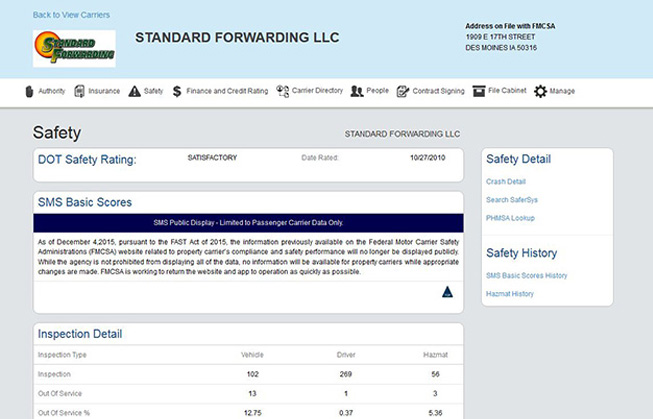Click the People icon in navigation
The height and width of the screenshot is (419, 653).
tap(356, 91)
